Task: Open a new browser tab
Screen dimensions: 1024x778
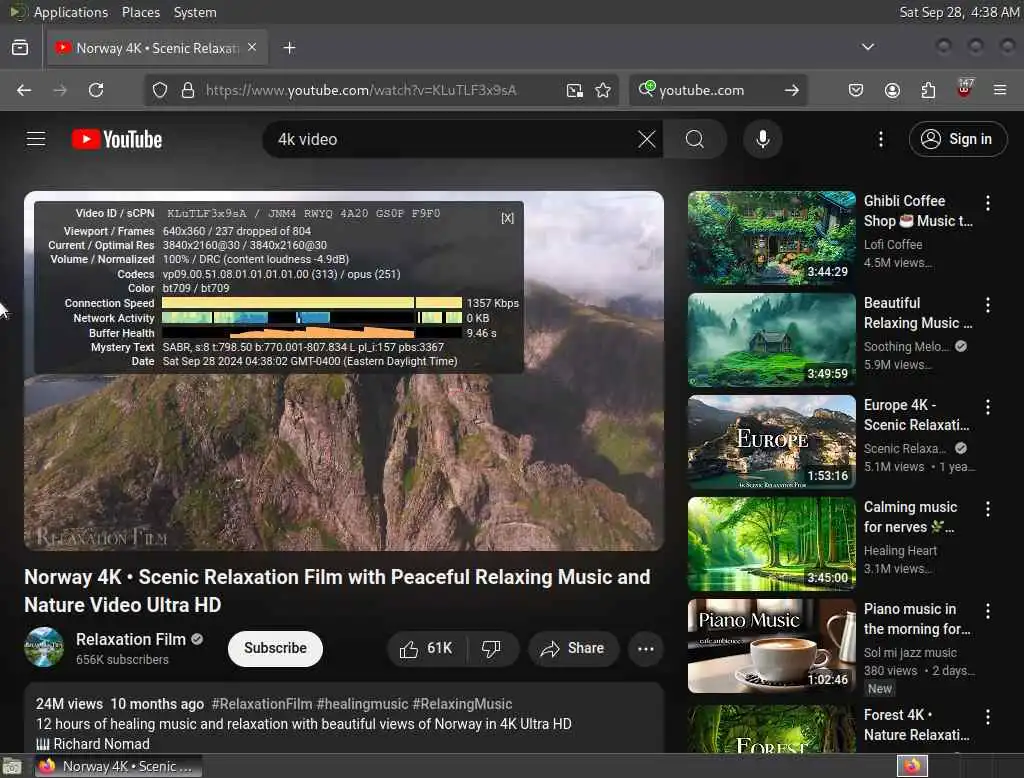Action: coord(289,48)
